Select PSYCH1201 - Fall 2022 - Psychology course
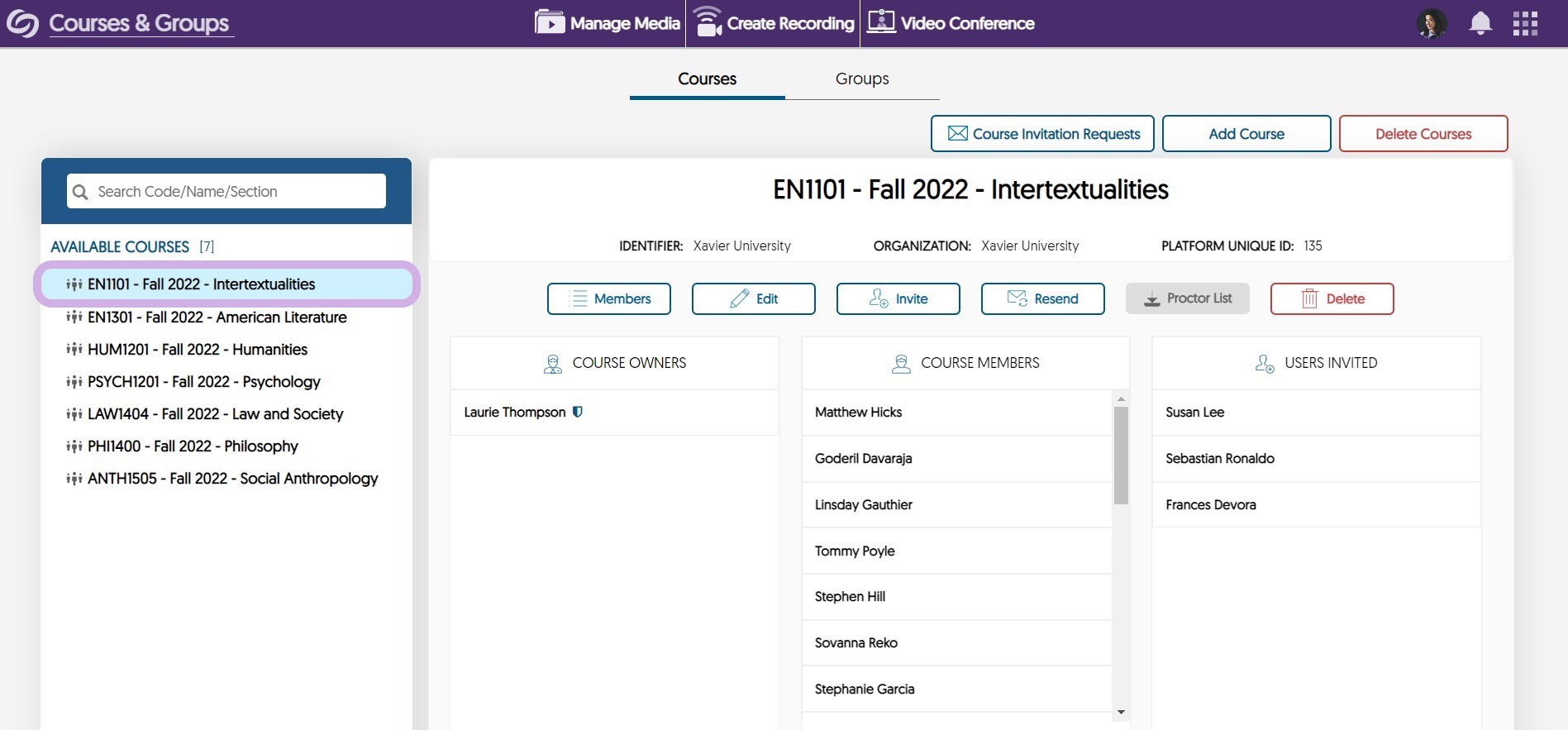 tap(203, 382)
